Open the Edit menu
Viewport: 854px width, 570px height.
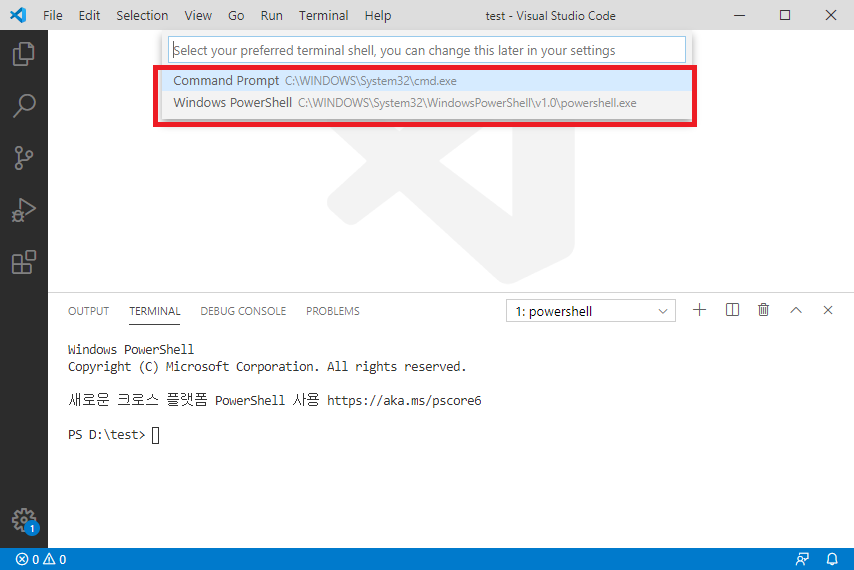pos(89,16)
